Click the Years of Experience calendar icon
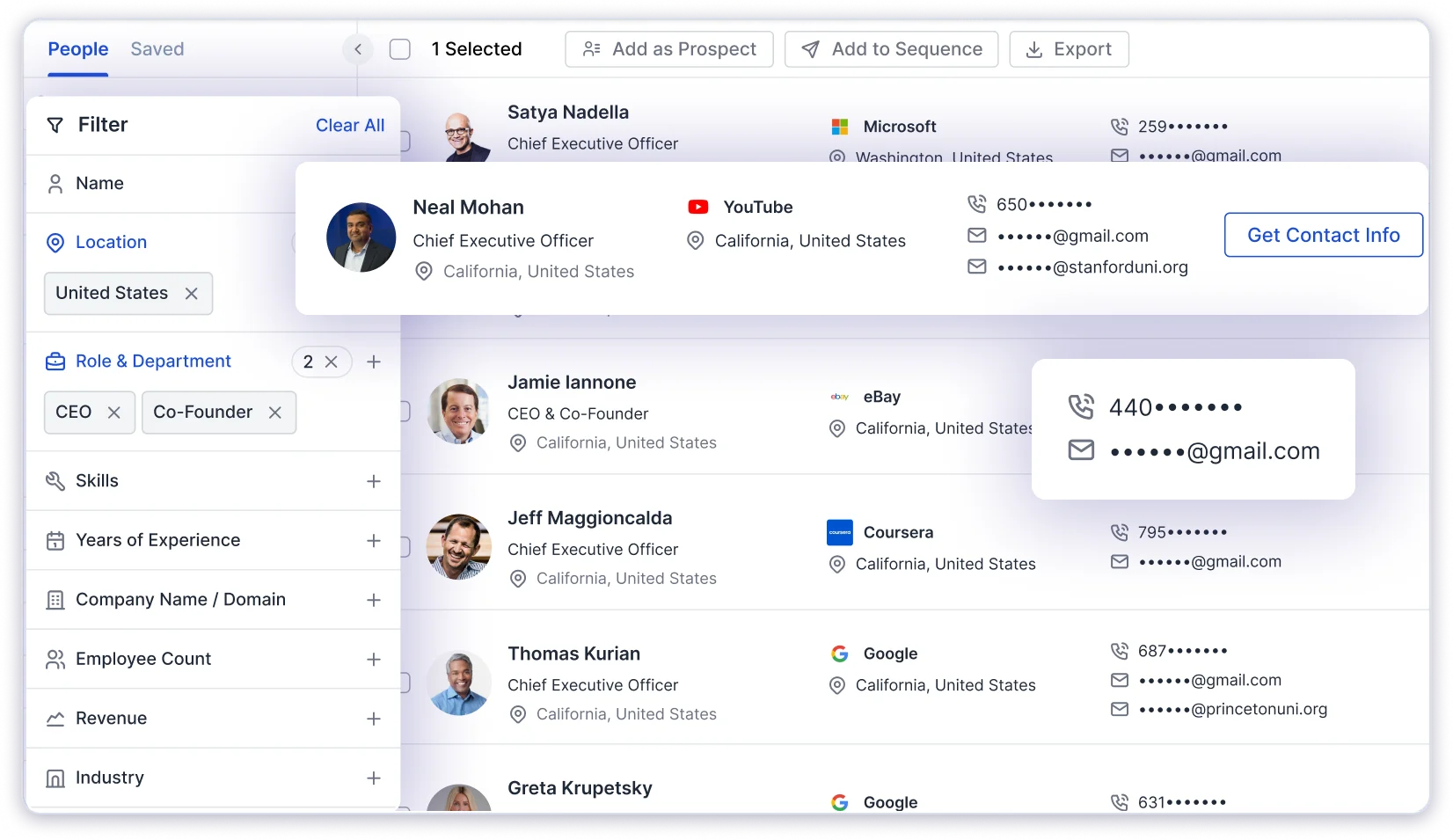The height and width of the screenshot is (840, 1453). [x=55, y=541]
